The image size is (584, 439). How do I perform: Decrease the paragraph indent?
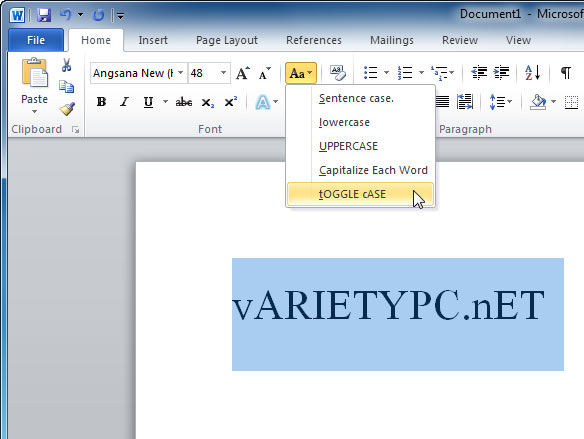(479, 73)
